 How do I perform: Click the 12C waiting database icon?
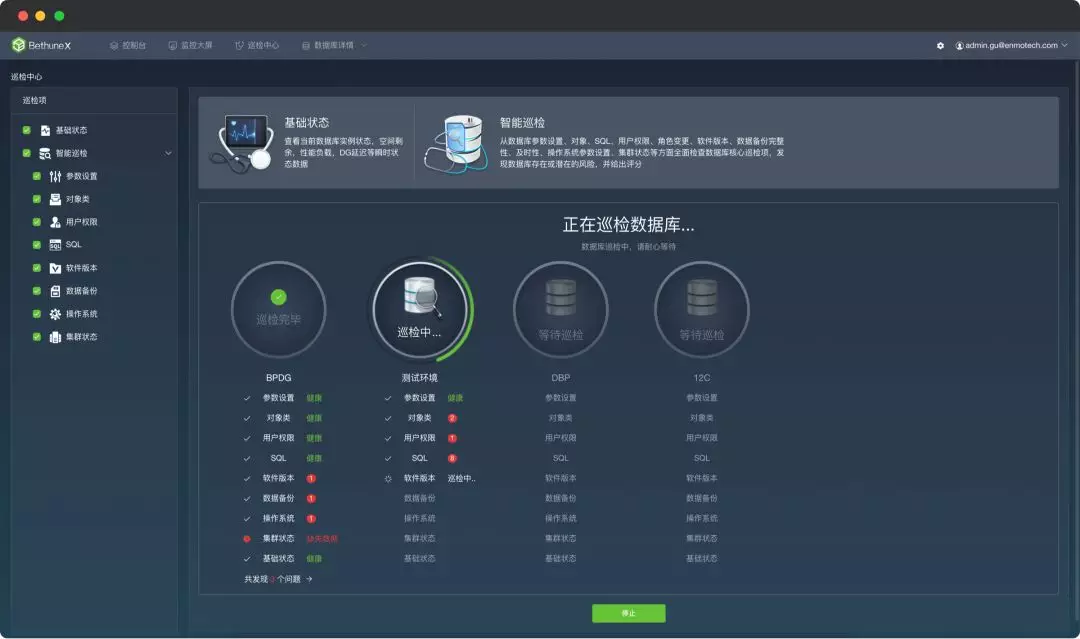(x=702, y=297)
